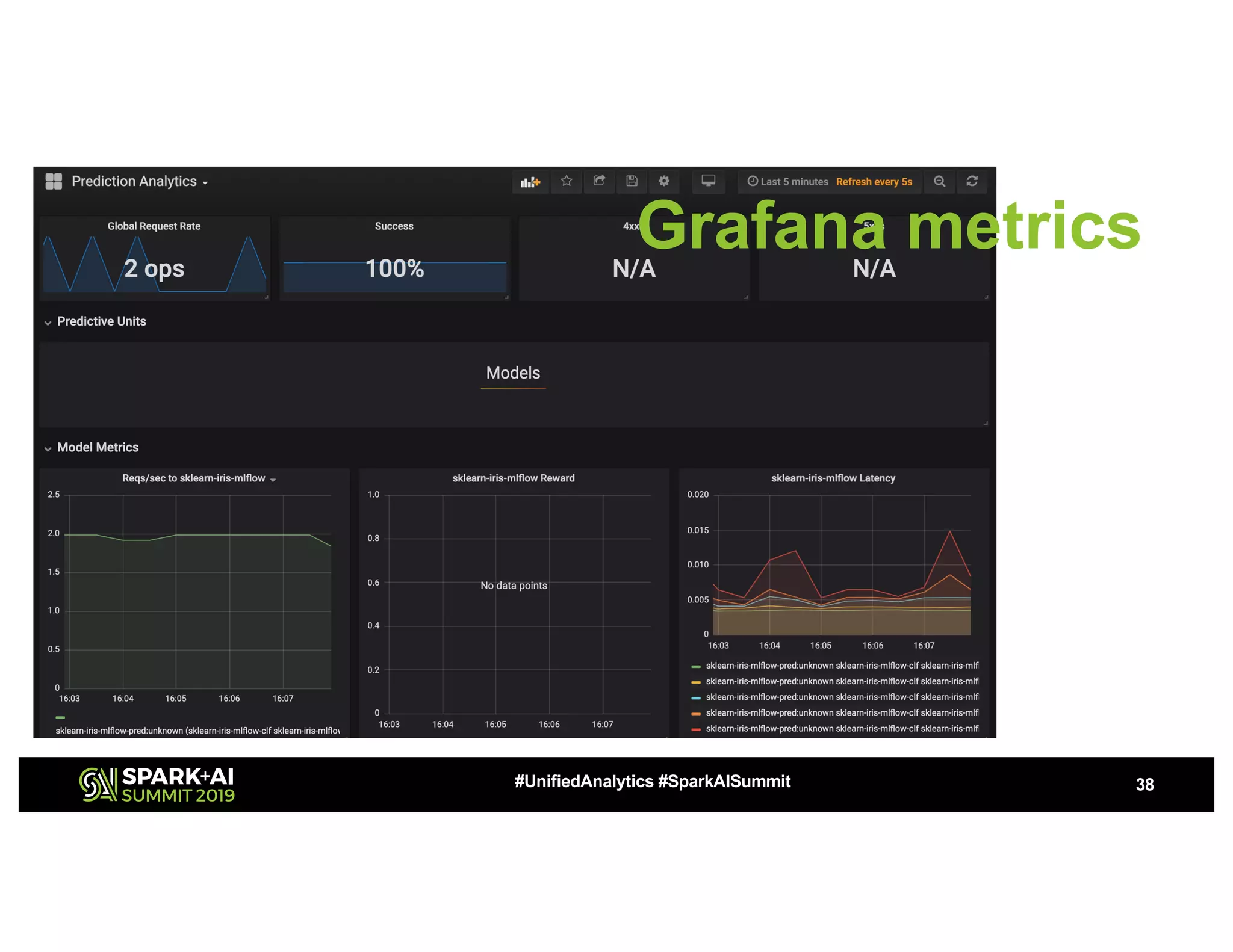1233x952 pixels.
Task: Collapse the Predictive Units row
Action: coord(95,321)
